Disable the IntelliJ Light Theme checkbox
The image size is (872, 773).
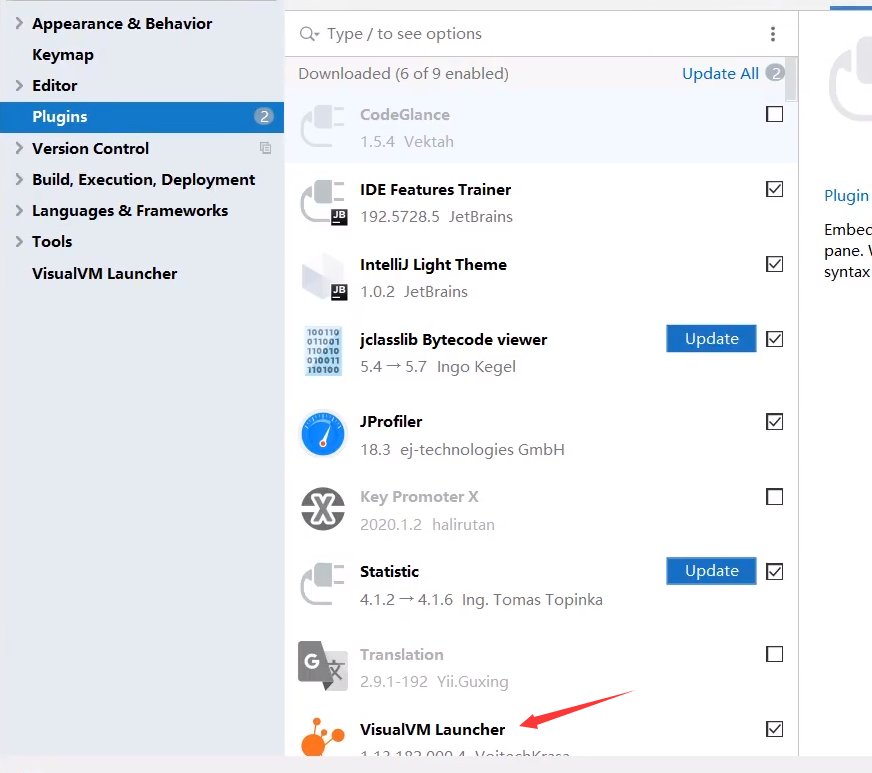[774, 264]
